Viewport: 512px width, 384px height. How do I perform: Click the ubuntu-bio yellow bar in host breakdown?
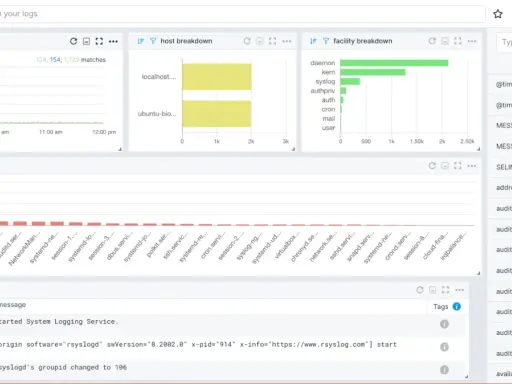click(x=217, y=114)
